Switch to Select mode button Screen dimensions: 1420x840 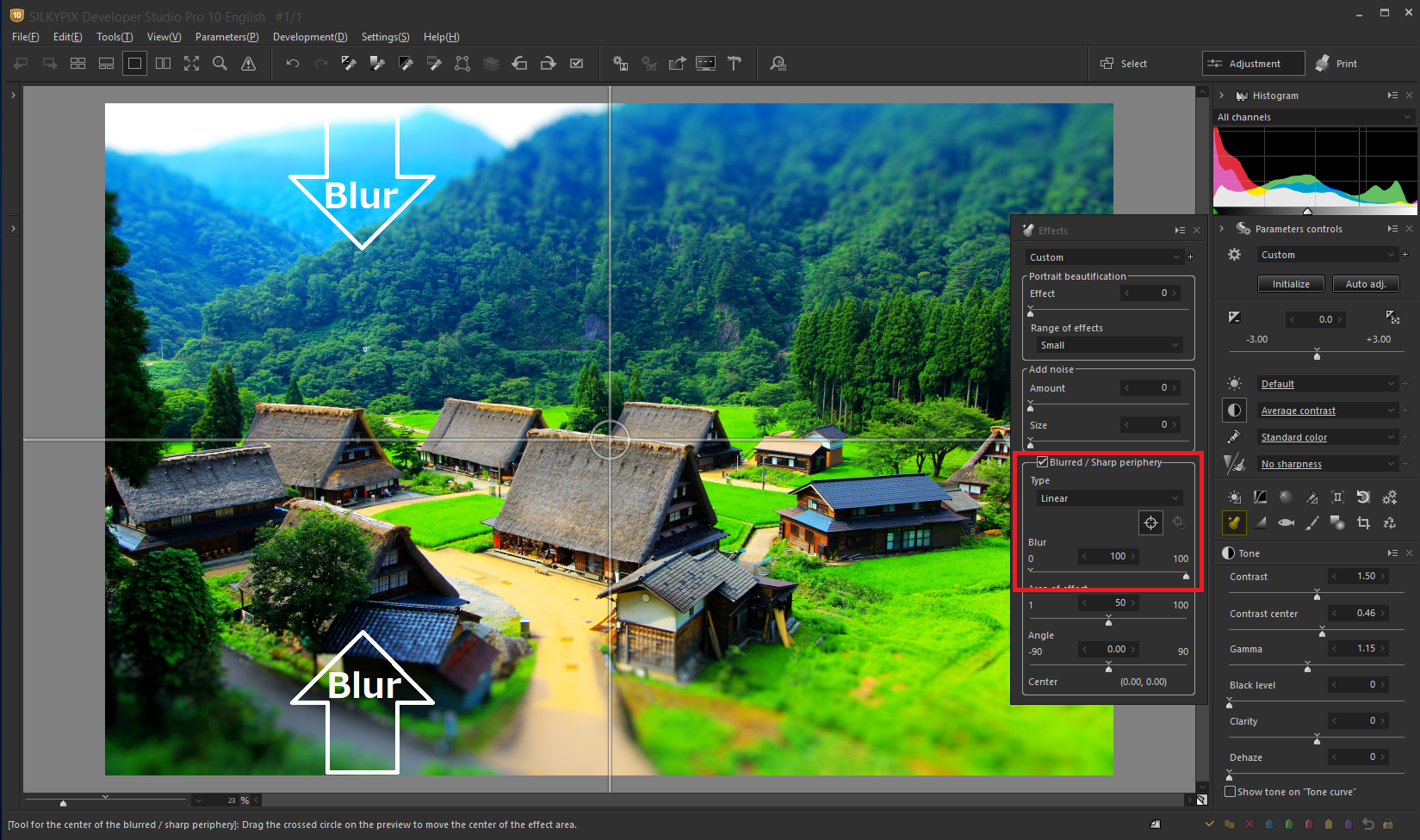[x=1124, y=64]
